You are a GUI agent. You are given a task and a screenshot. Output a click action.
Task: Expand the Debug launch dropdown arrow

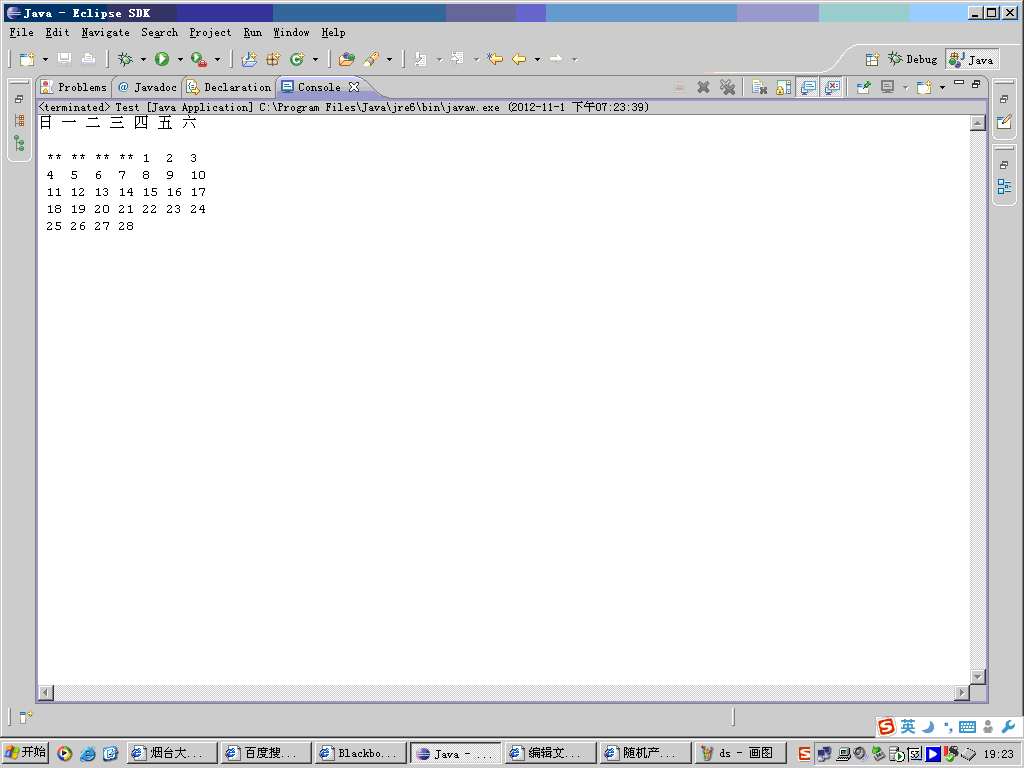[143, 59]
